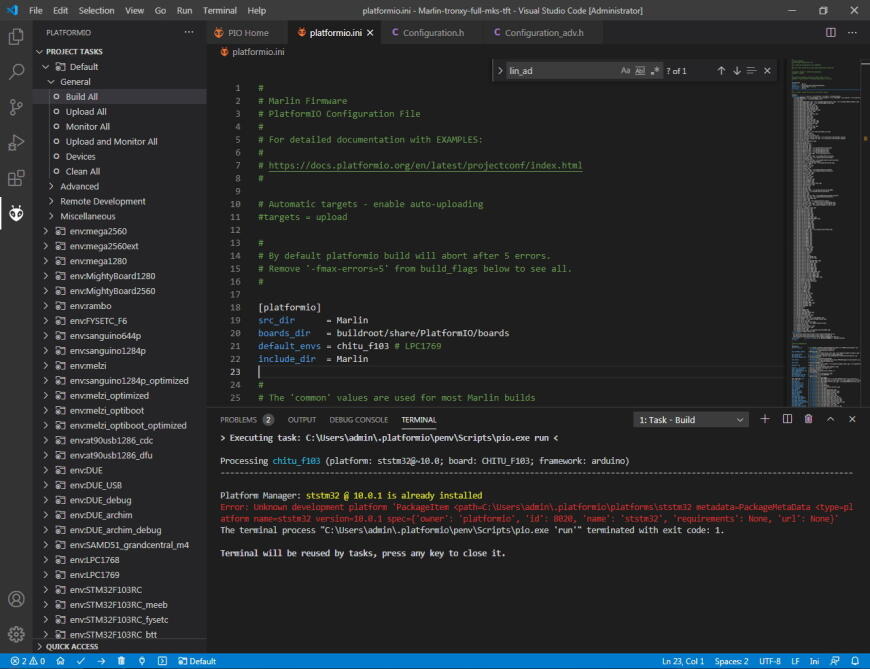Run the Upload All task
The width and height of the screenshot is (870, 669).
click(86, 112)
